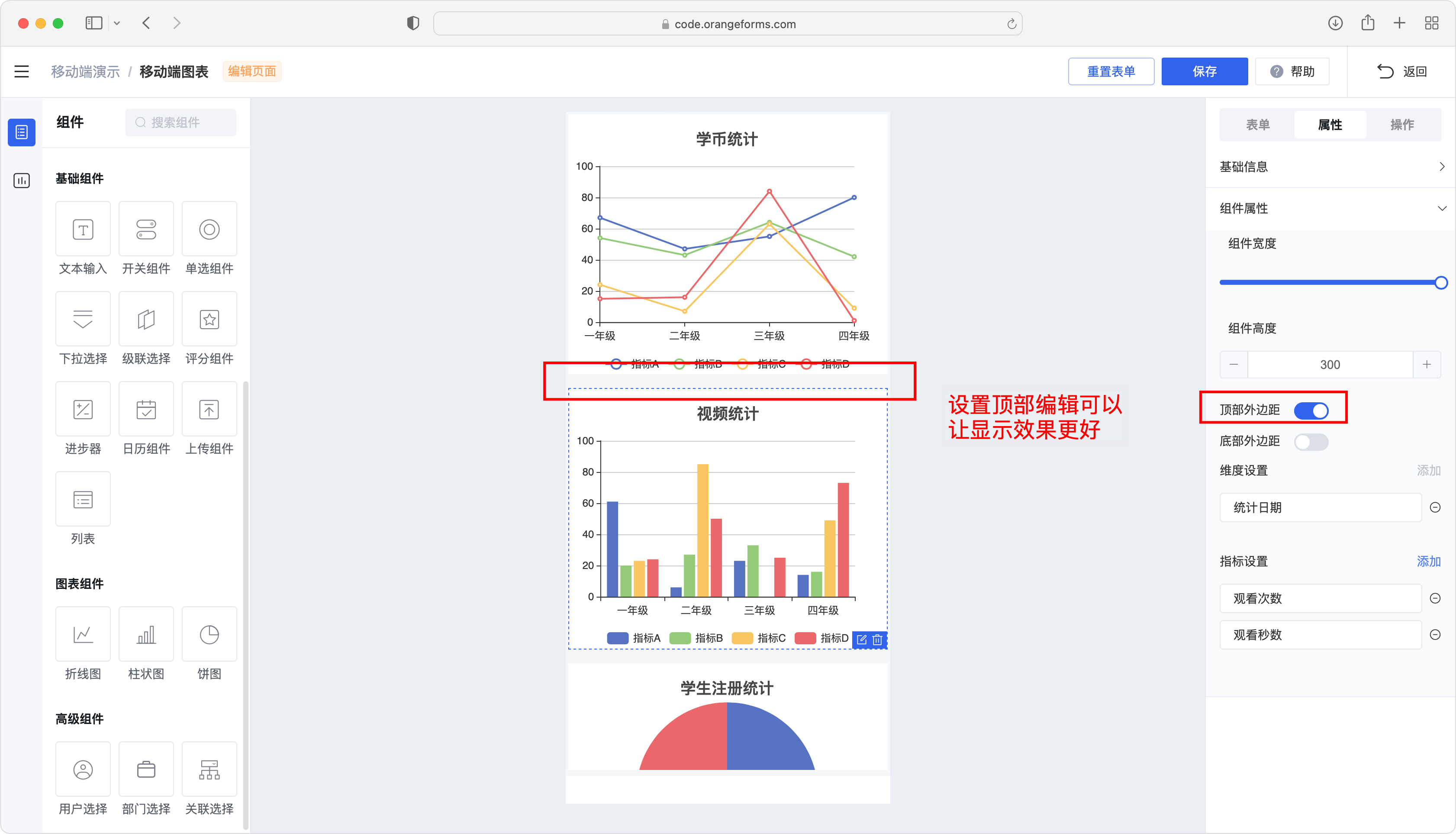Viewport: 1456px width, 834px height.
Task: Click the 搜索组件 search field
Action: 181,123
